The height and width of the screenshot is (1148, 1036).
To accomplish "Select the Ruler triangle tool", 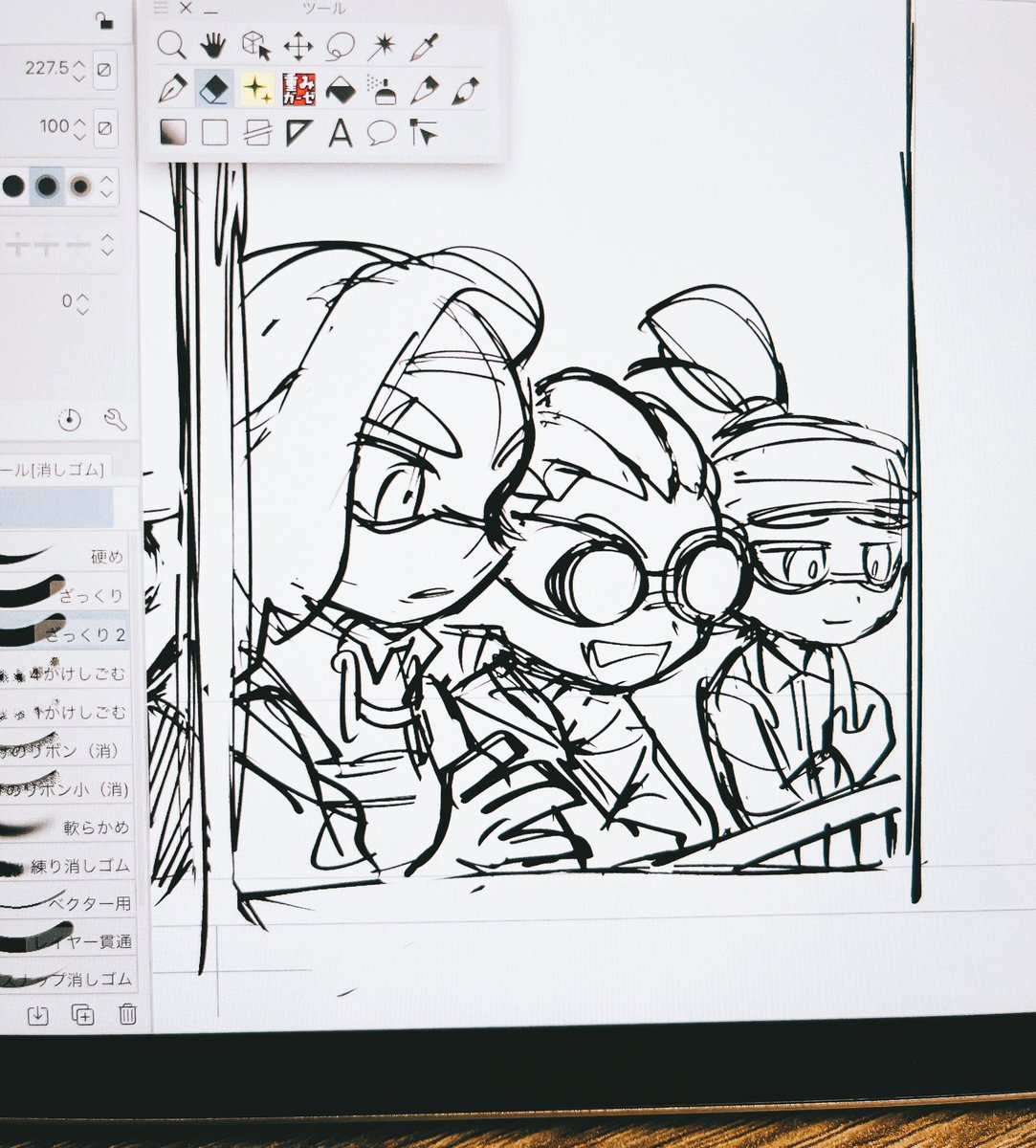I will (298, 132).
